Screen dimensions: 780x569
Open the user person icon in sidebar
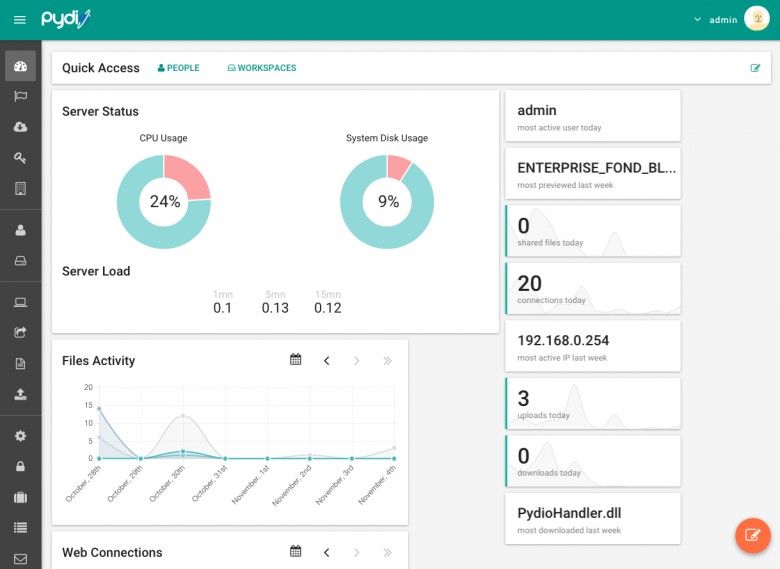pyautogui.click(x=20, y=230)
